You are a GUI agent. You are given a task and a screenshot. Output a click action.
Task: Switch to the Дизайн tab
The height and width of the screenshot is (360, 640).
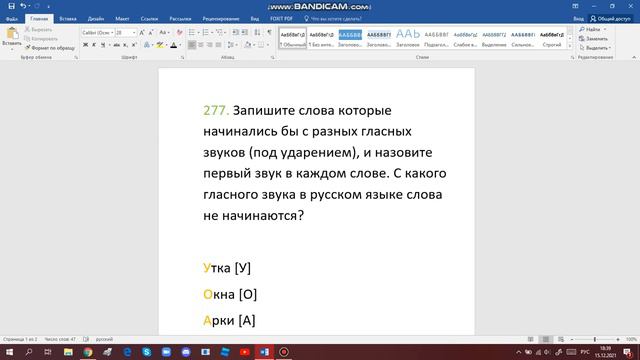pyautogui.click(x=96, y=19)
